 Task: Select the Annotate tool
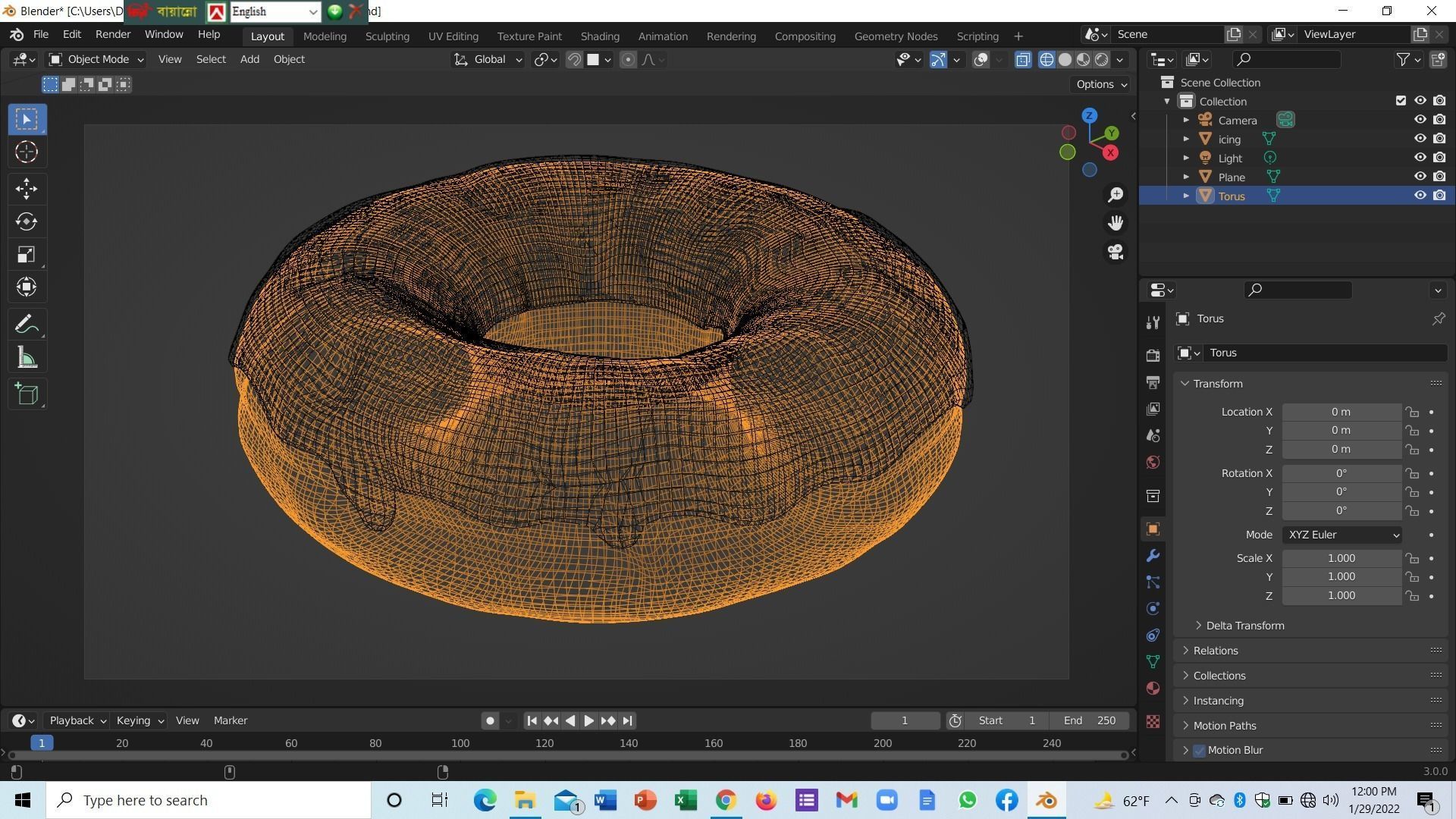[27, 325]
